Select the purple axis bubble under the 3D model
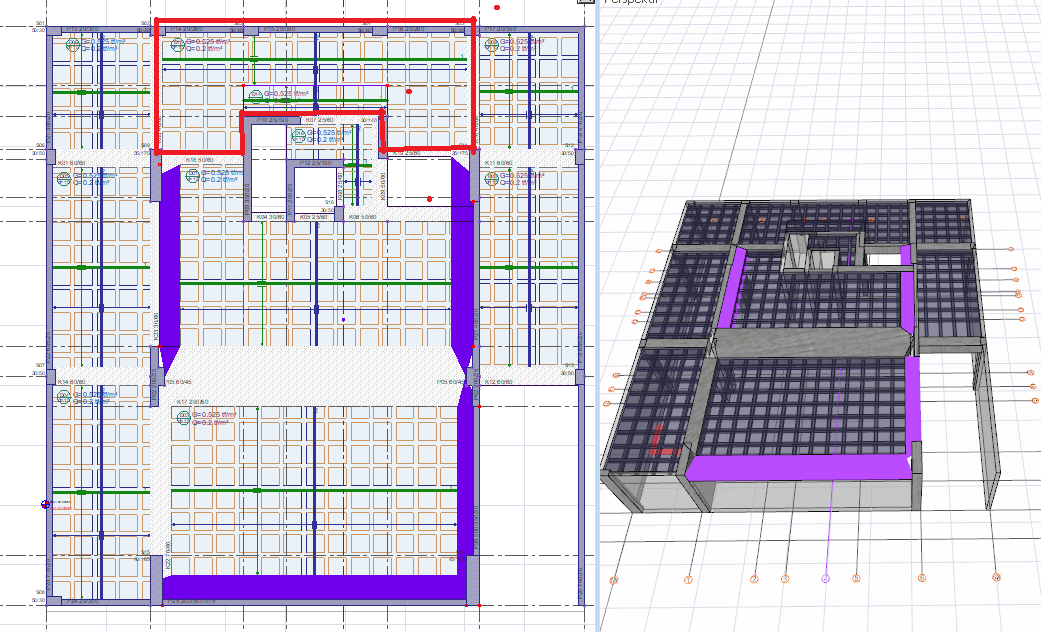Viewport: 1041px width, 632px height. click(x=825, y=579)
